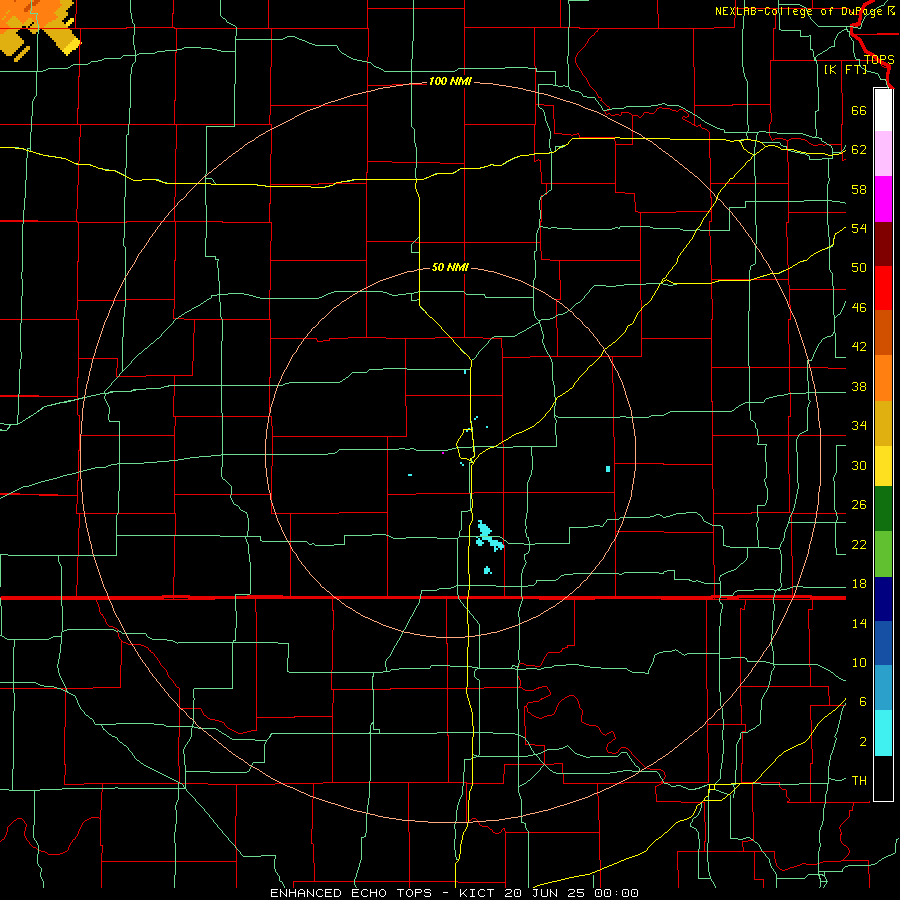Viewport: 900px width, 900px height.
Task: Click the '30' scale label
Action: click(859, 465)
